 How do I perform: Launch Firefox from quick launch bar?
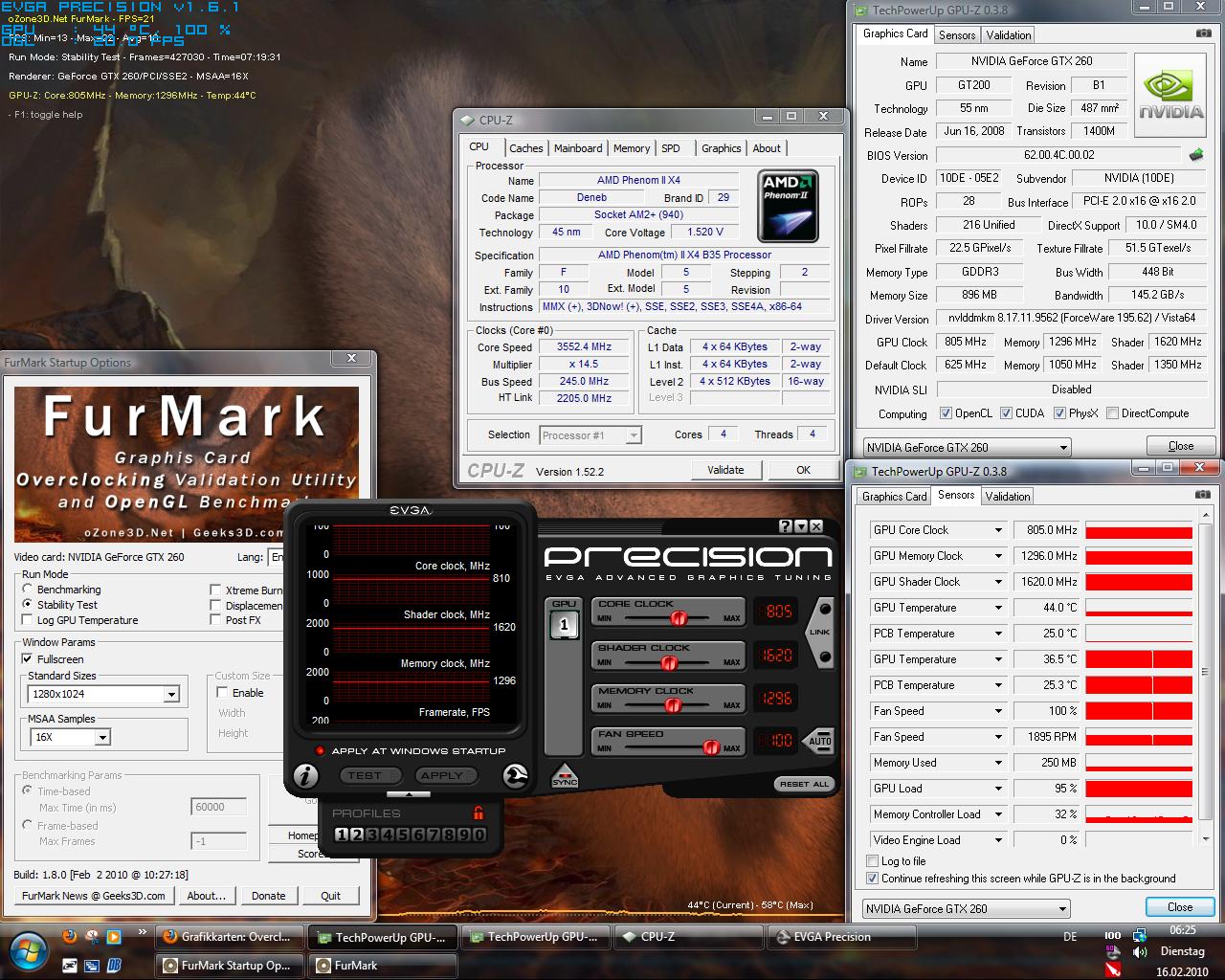pyautogui.click(x=70, y=936)
